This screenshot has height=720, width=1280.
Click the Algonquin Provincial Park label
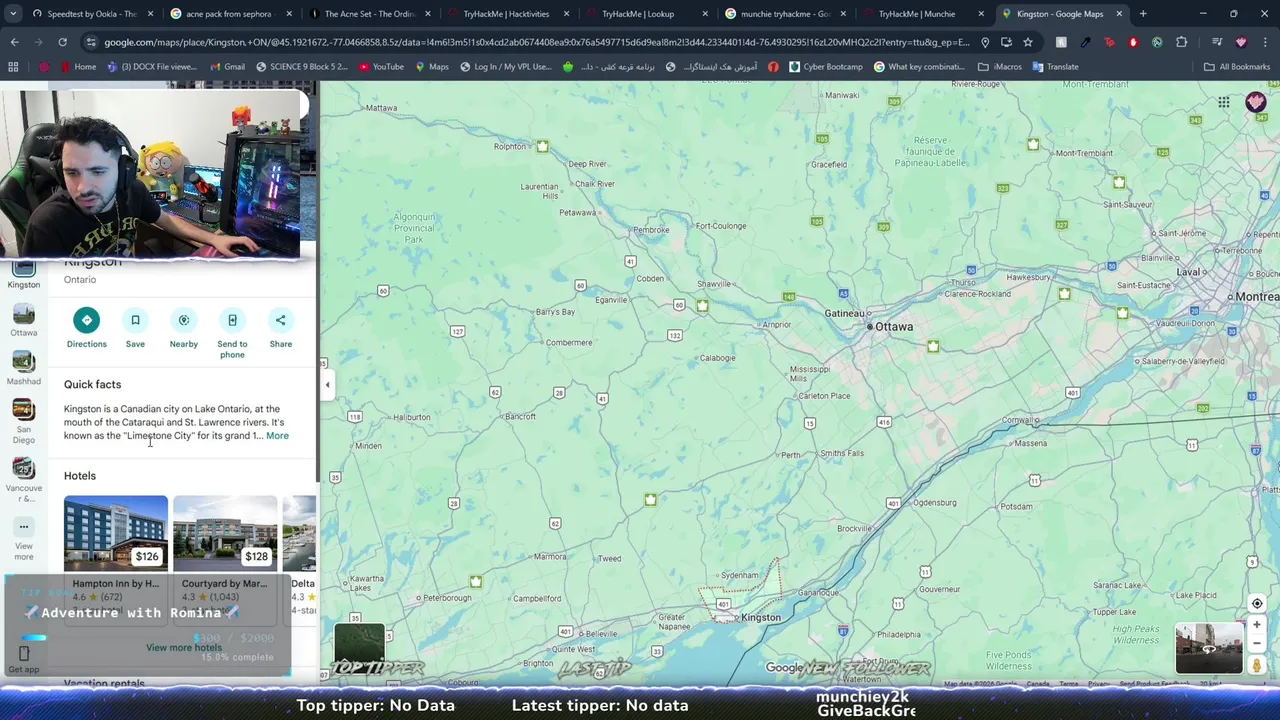[x=414, y=228]
